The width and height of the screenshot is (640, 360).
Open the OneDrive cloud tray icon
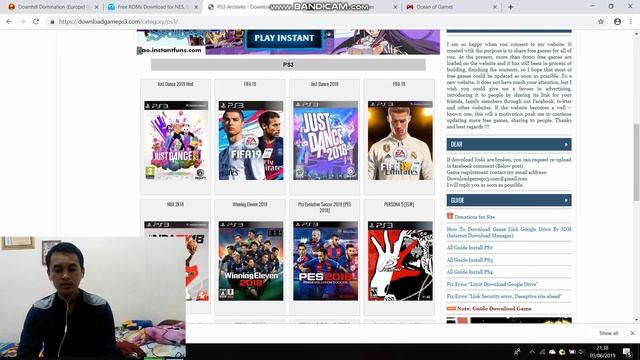[x=552, y=352]
